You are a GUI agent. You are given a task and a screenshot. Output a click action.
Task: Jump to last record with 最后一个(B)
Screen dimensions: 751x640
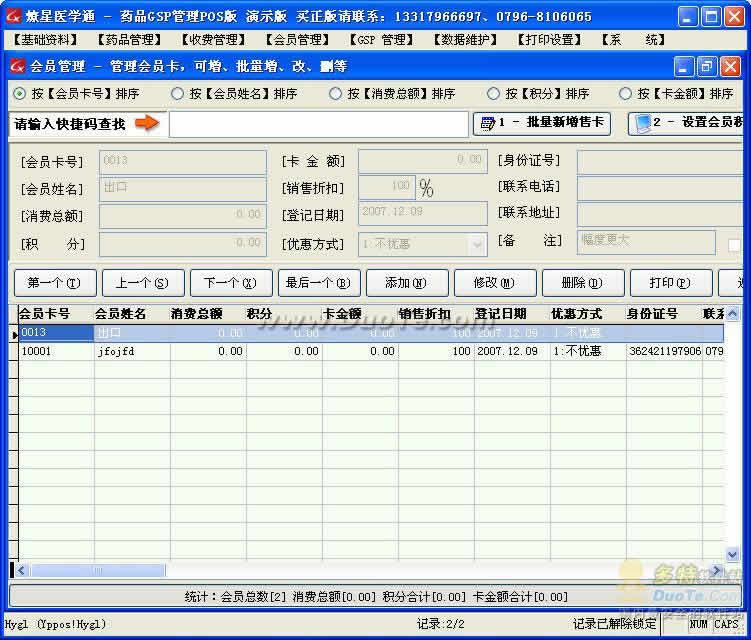pos(319,283)
